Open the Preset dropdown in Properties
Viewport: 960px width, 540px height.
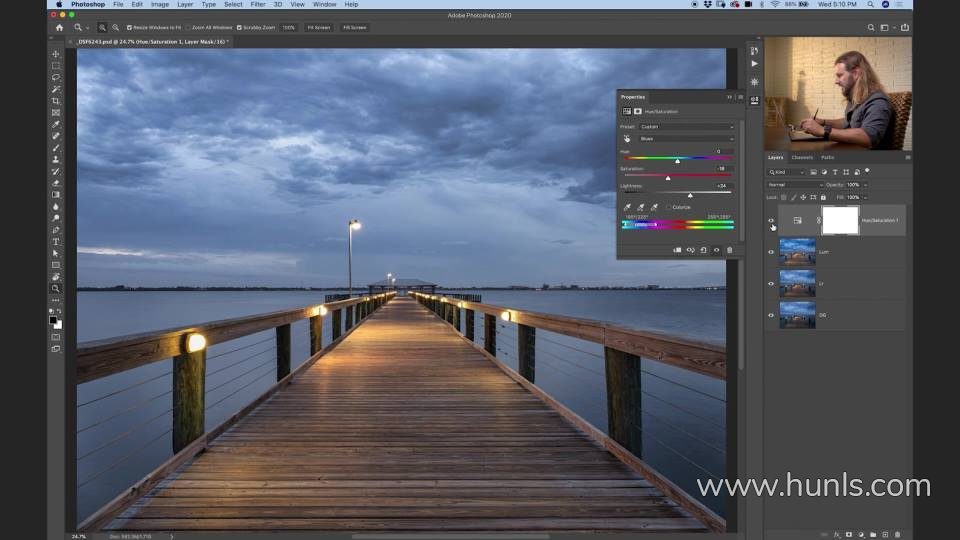tap(686, 127)
